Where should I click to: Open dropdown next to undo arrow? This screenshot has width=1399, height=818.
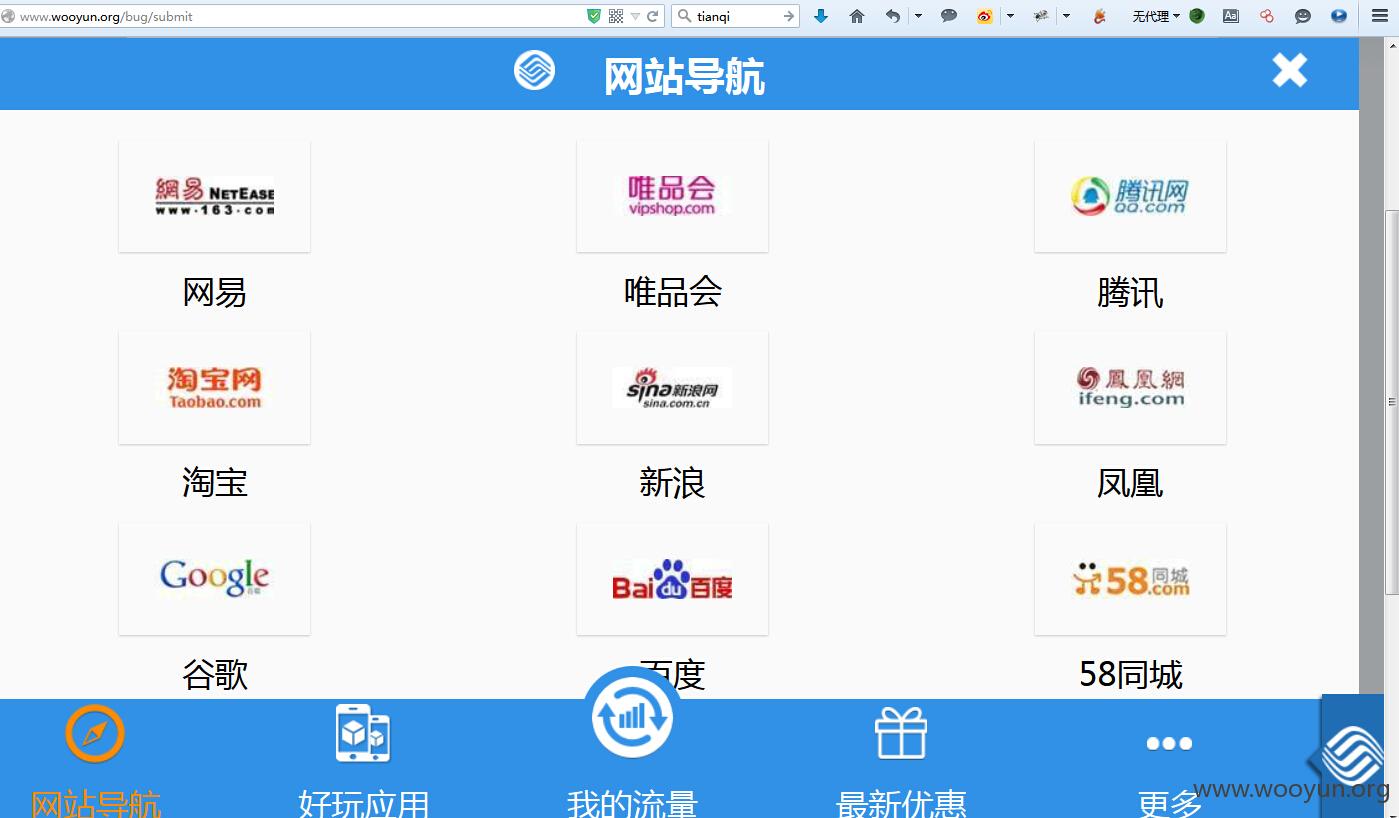point(918,16)
